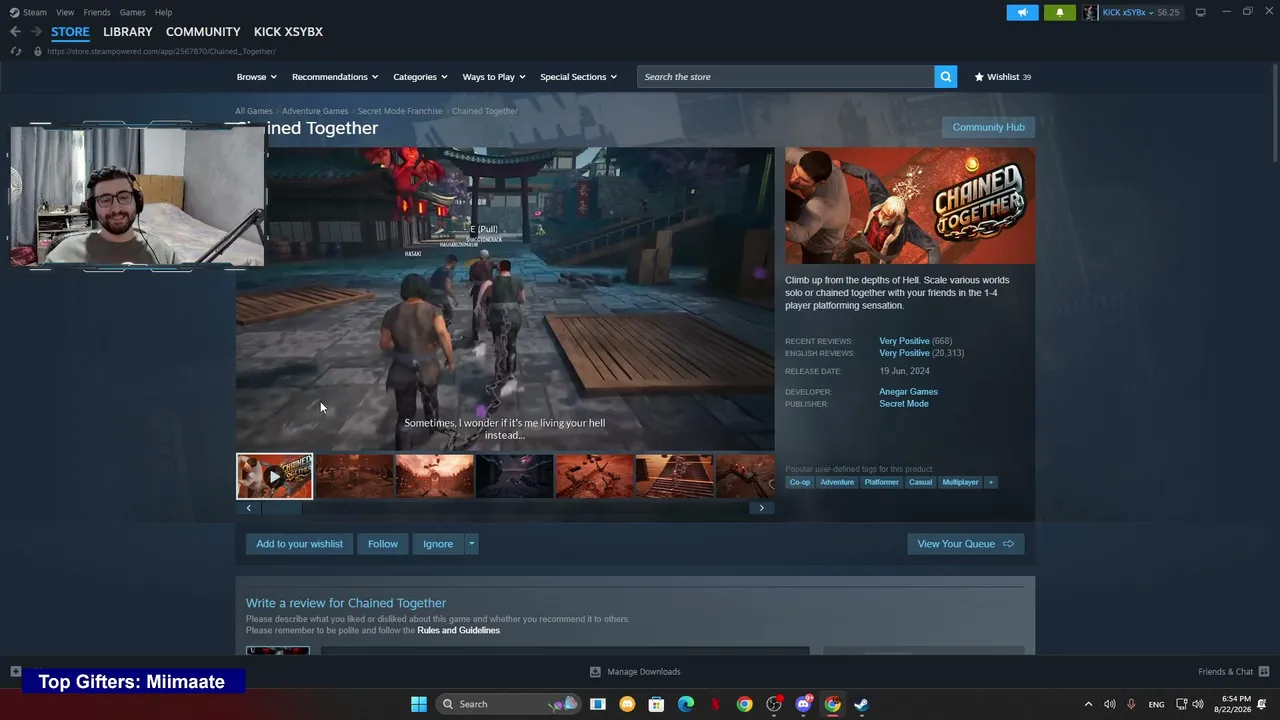Focus the Search the store field
Image resolution: width=1280 pixels, height=720 pixels.
click(x=786, y=77)
